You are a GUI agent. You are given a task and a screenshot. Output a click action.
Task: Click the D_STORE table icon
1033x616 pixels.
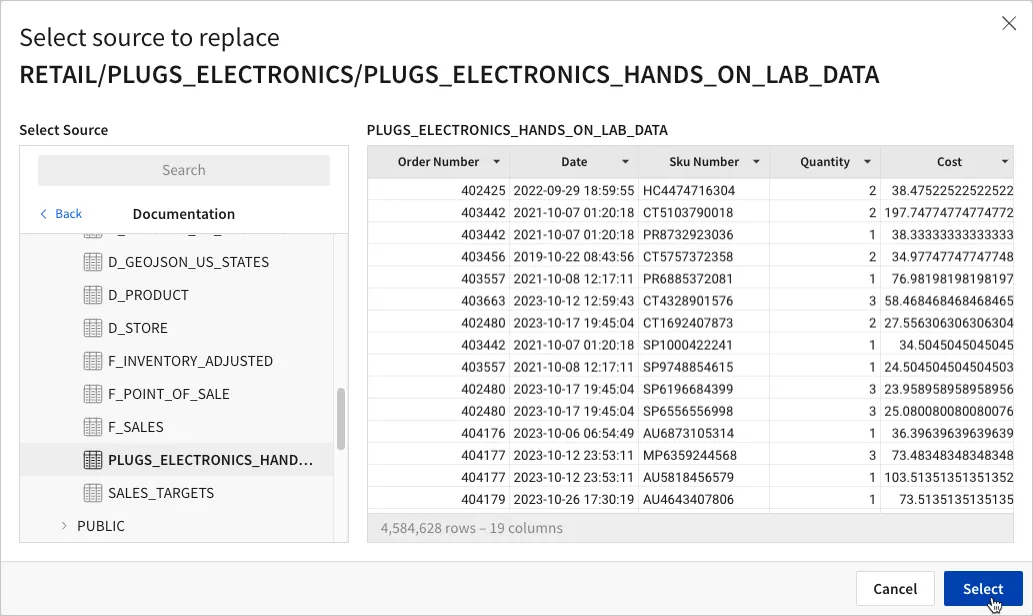pos(93,328)
